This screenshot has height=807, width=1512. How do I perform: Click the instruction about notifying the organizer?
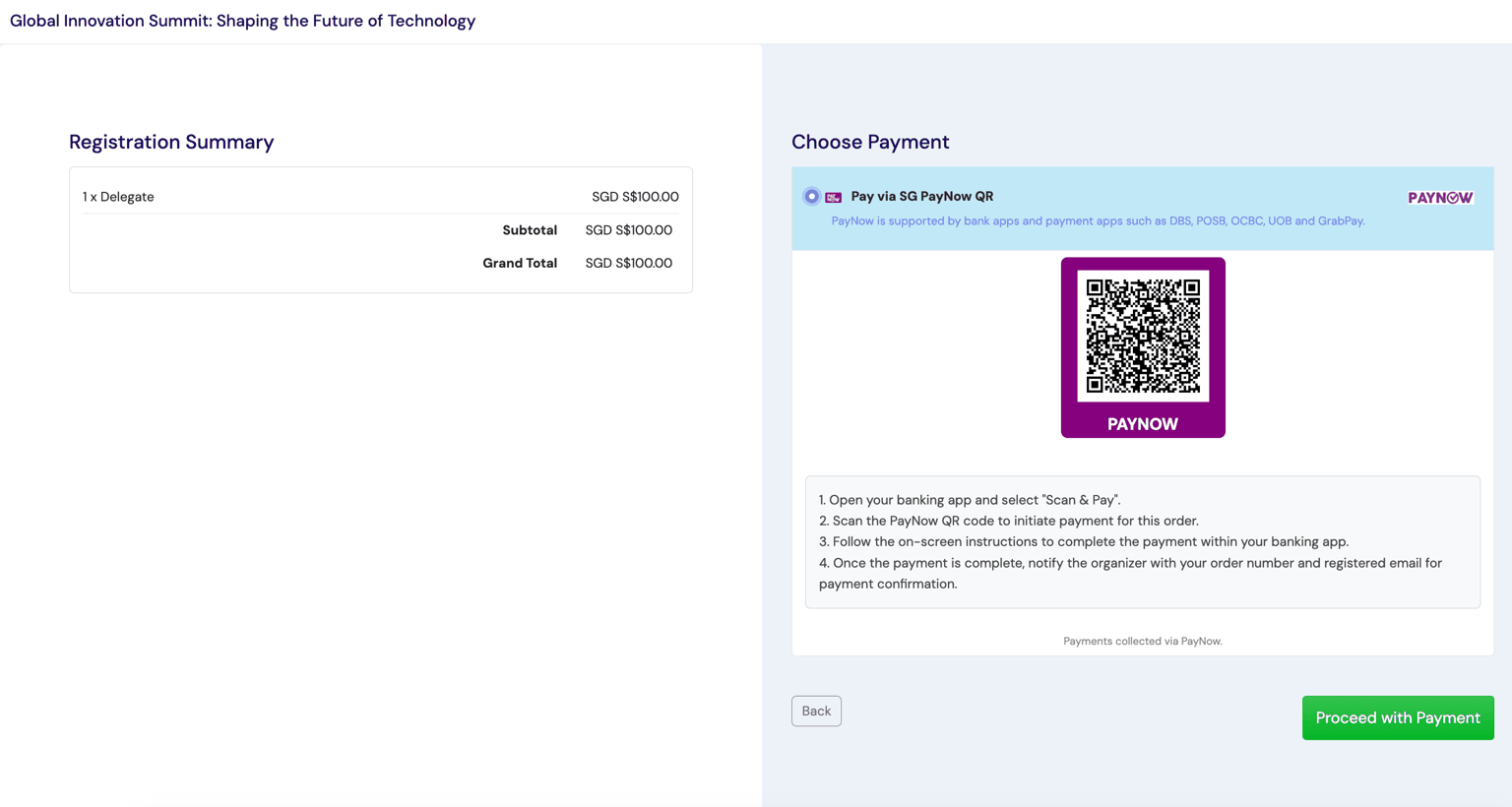[1130, 573]
